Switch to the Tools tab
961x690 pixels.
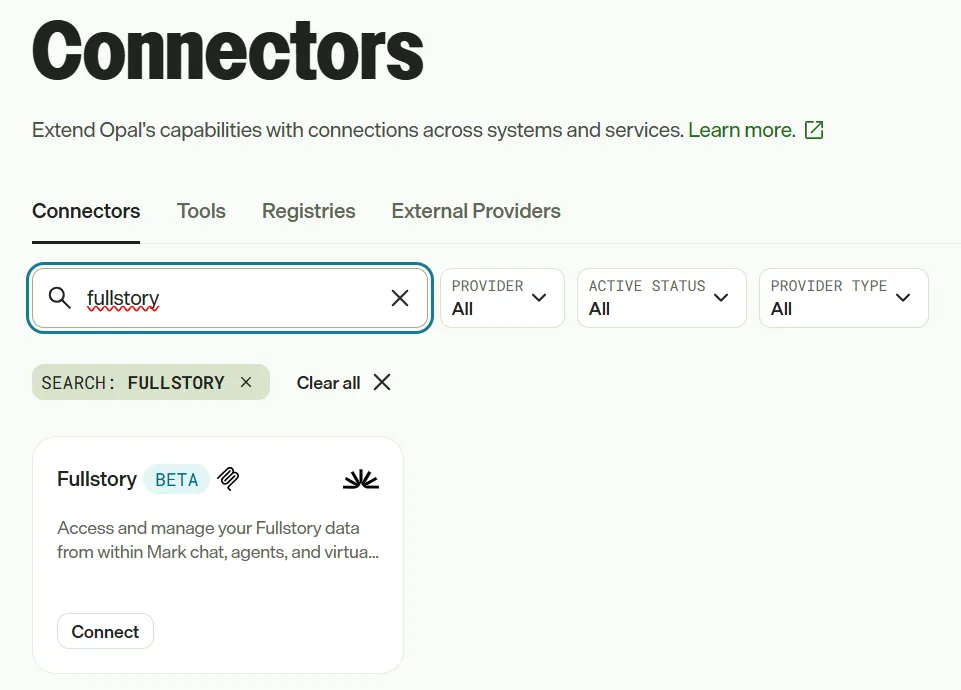click(201, 211)
